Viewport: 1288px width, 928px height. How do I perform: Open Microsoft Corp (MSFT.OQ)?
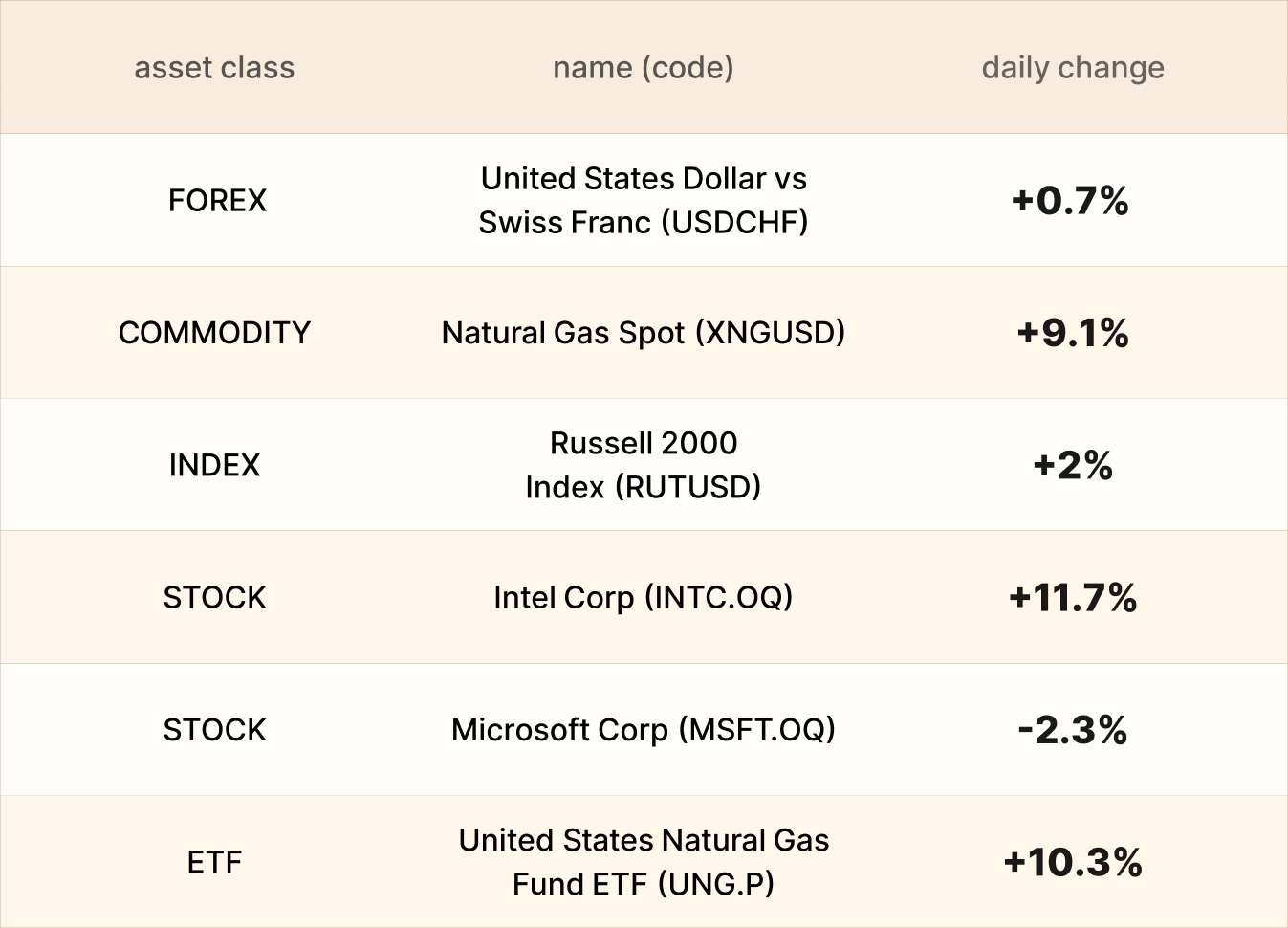point(643,730)
